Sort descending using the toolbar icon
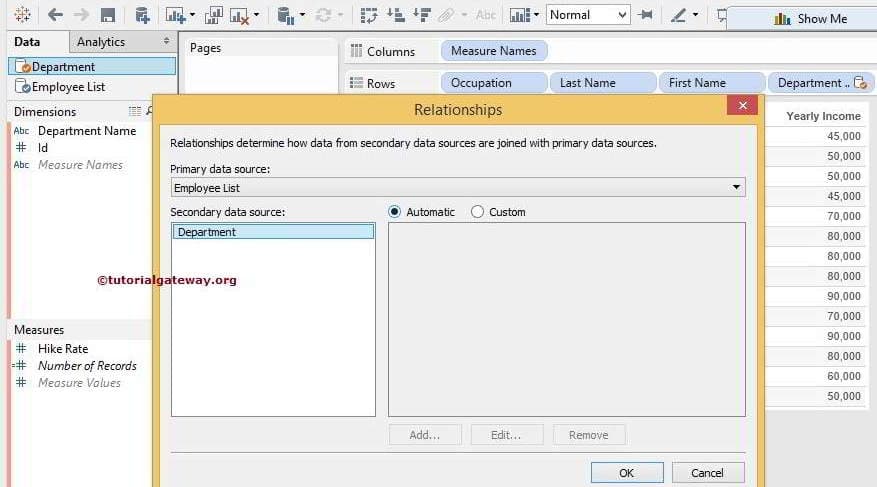Screen dimensions: 877x487 (422, 15)
